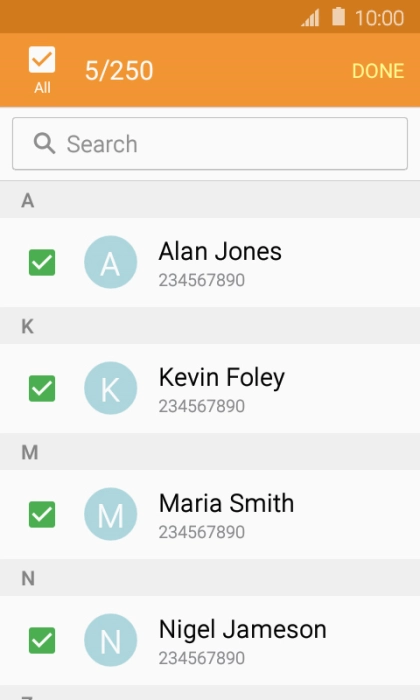Uncheck Kevin Foley checkbox

[42, 388]
